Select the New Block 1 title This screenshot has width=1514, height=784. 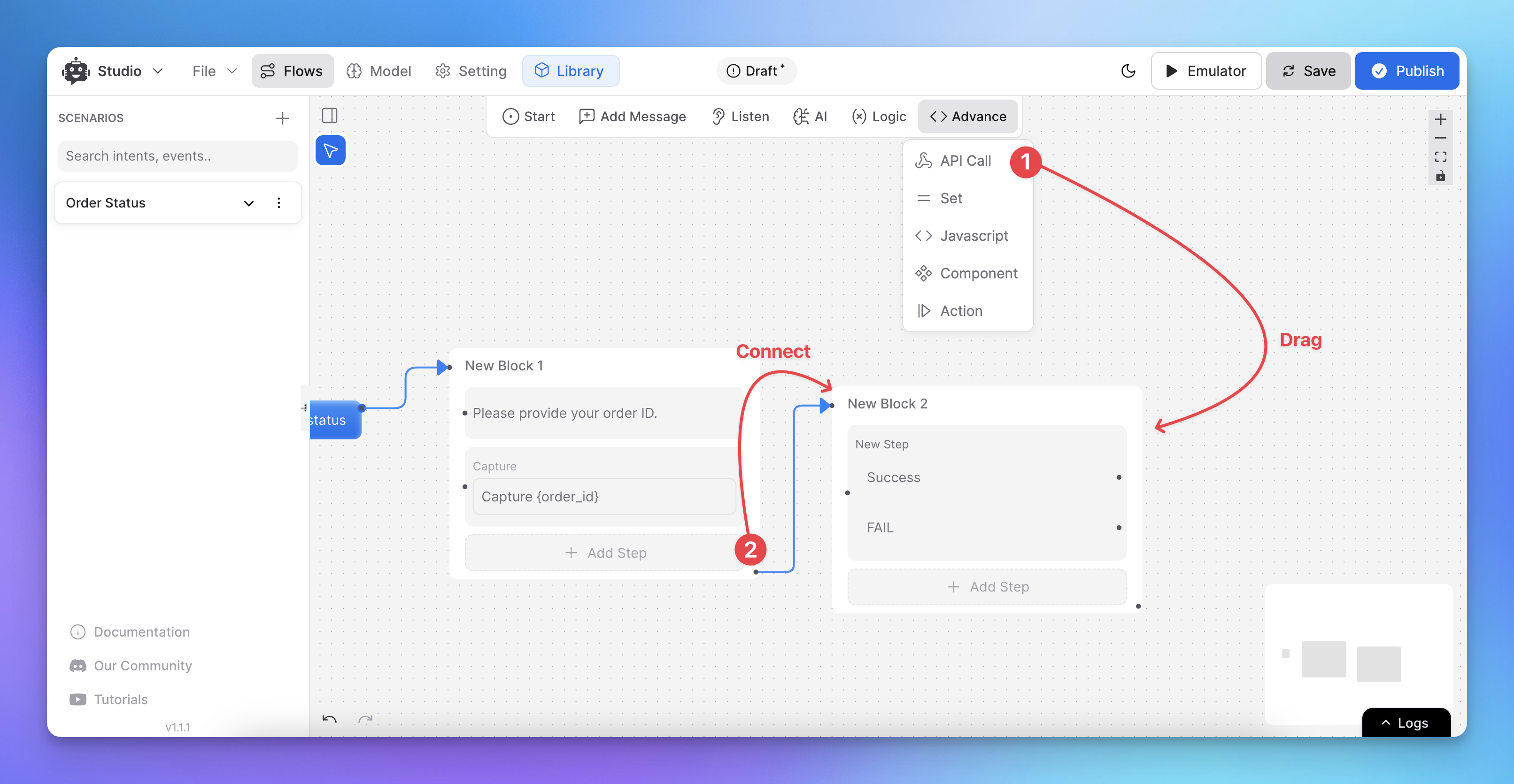tap(504, 366)
